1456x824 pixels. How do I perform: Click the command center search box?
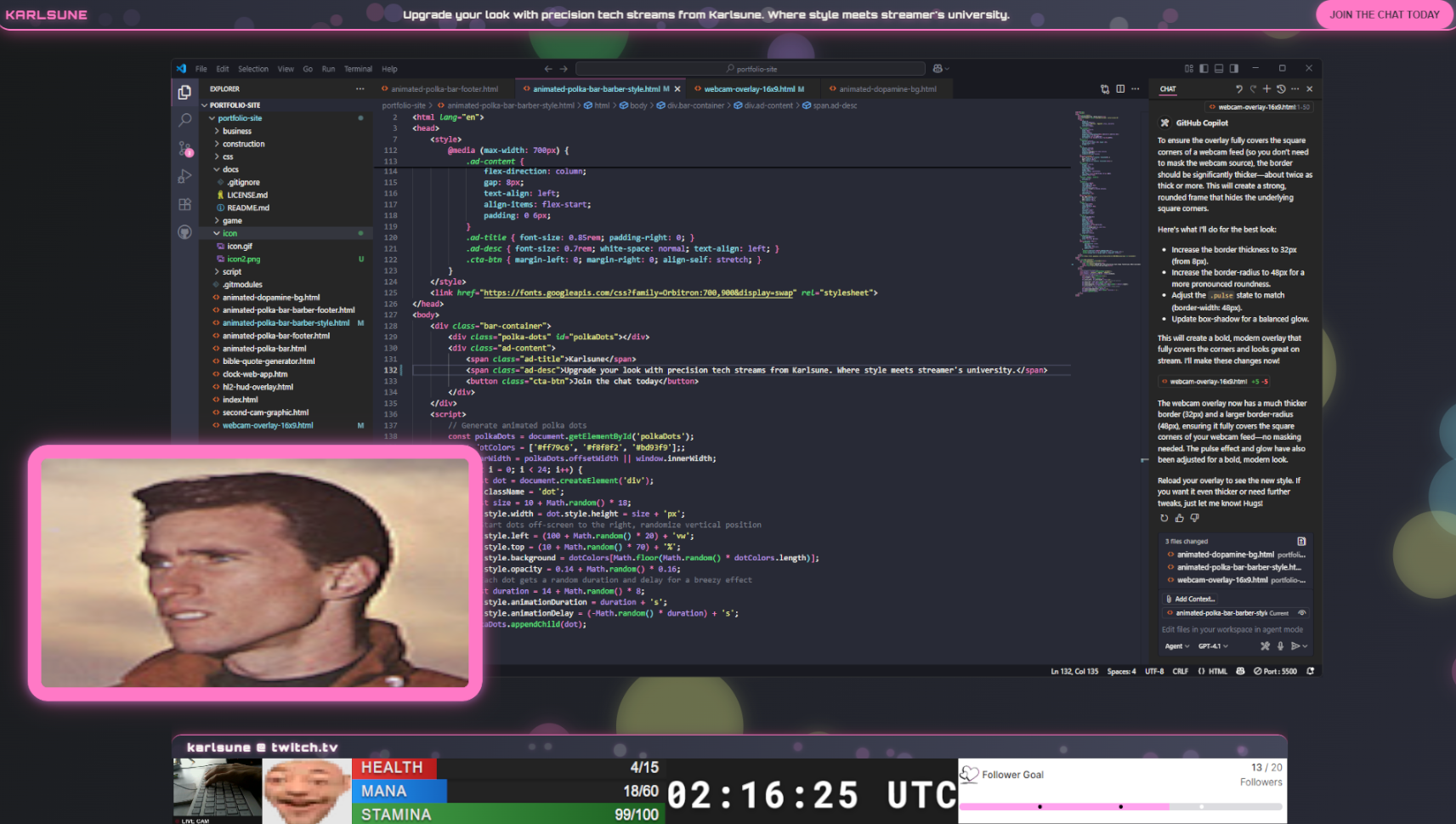pos(751,69)
